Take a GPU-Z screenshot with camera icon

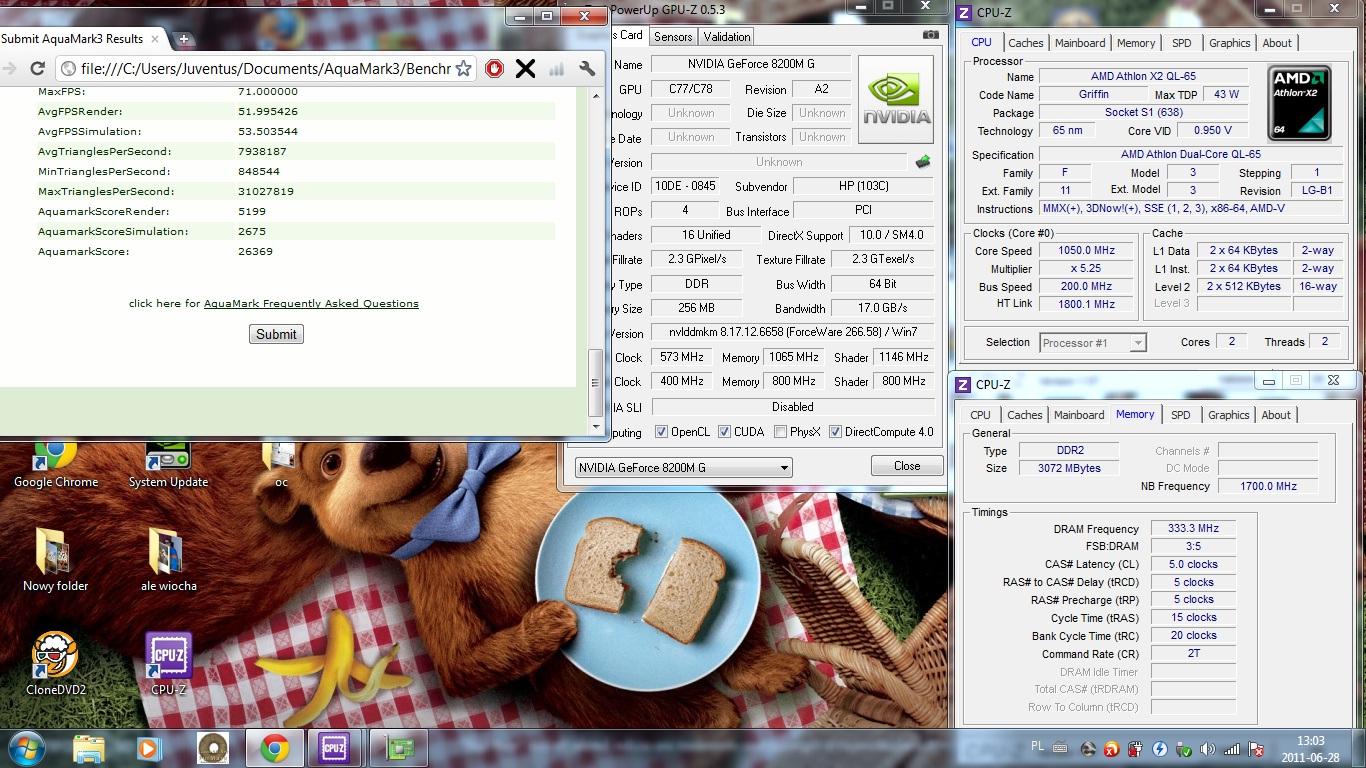[930, 35]
